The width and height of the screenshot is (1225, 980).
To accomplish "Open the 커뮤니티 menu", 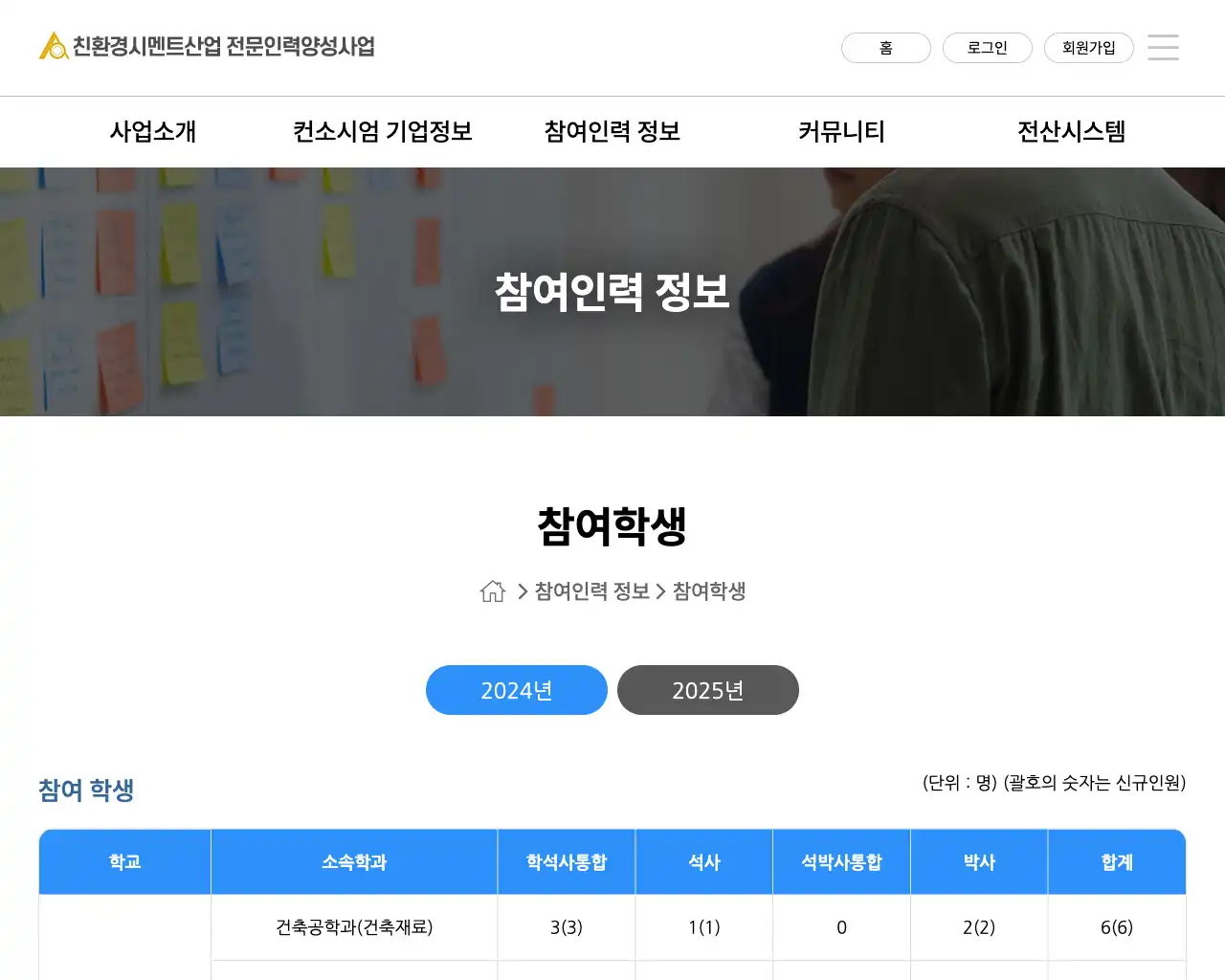I will 842,131.
